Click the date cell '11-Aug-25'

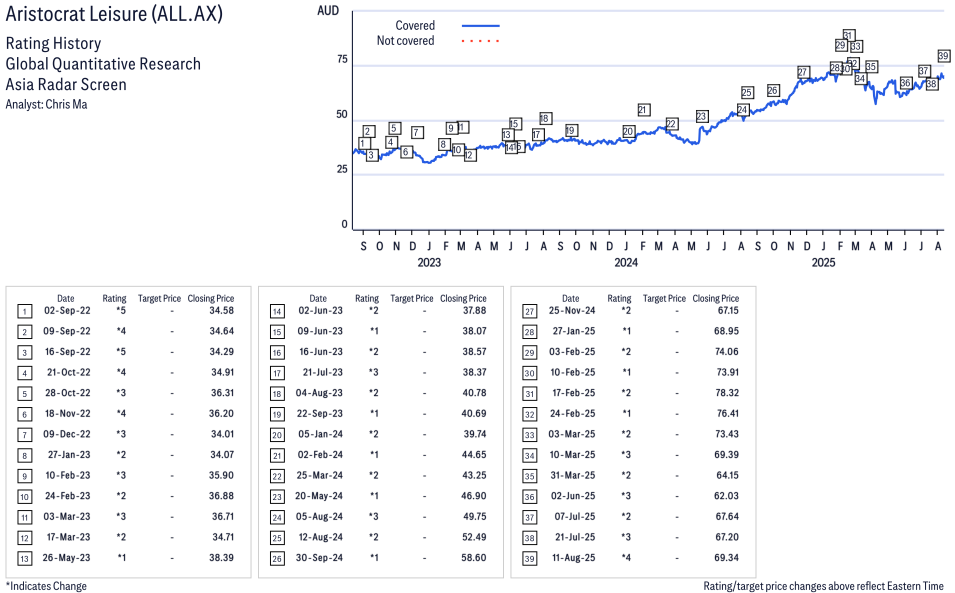(573, 558)
